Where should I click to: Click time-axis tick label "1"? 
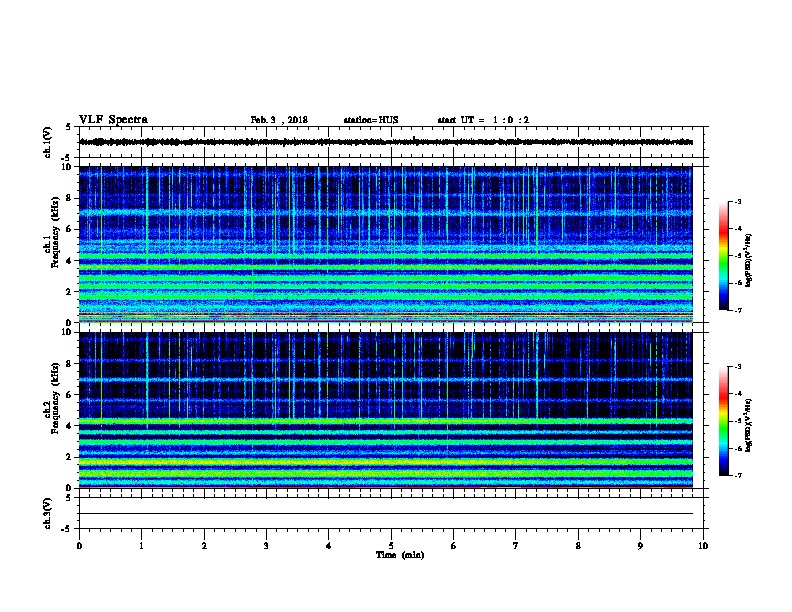coord(141,546)
